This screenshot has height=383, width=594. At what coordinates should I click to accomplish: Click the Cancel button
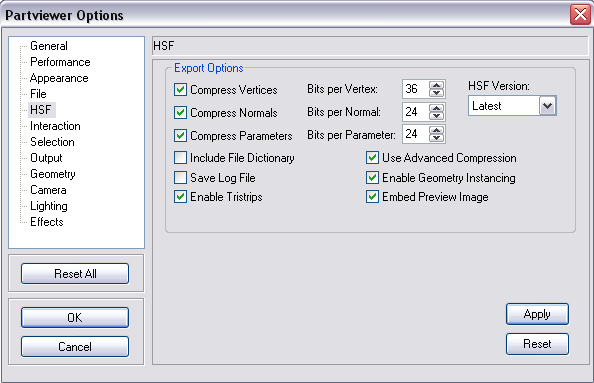(75, 347)
